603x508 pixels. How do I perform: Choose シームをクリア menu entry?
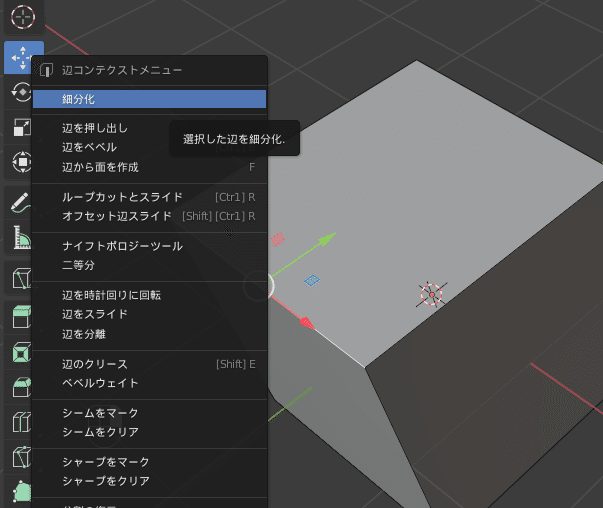click(149, 432)
